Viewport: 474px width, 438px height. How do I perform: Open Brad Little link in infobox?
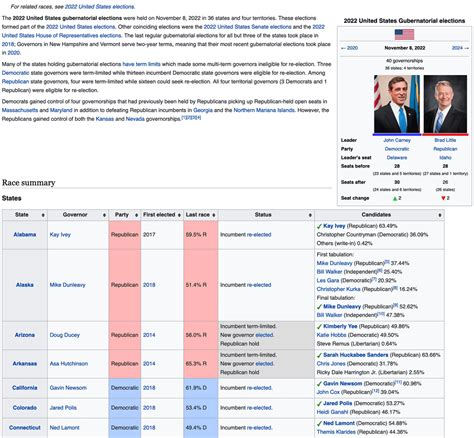click(x=445, y=140)
